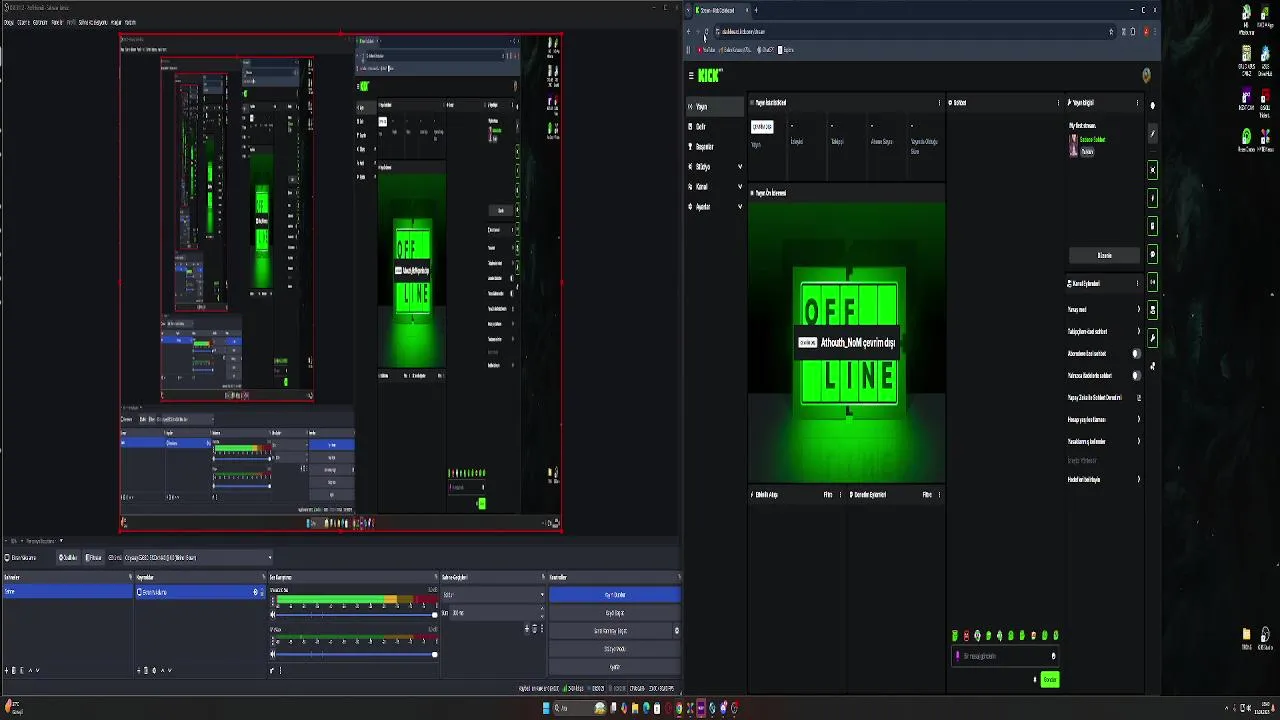Open Filtreler button in OBS source toolbar

point(93,558)
